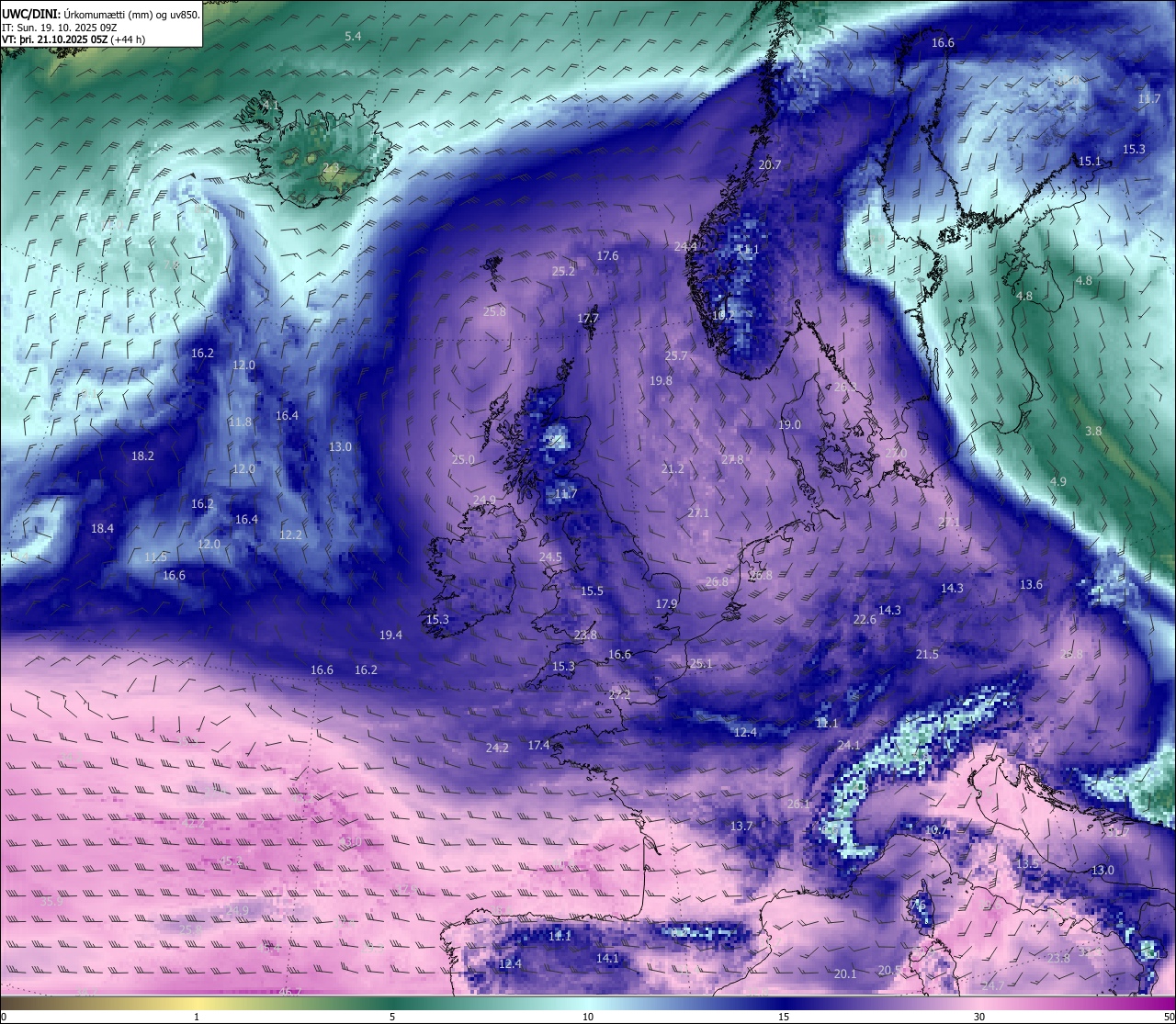Click the 24.1 value label
The image size is (1176, 1024).
849,745
